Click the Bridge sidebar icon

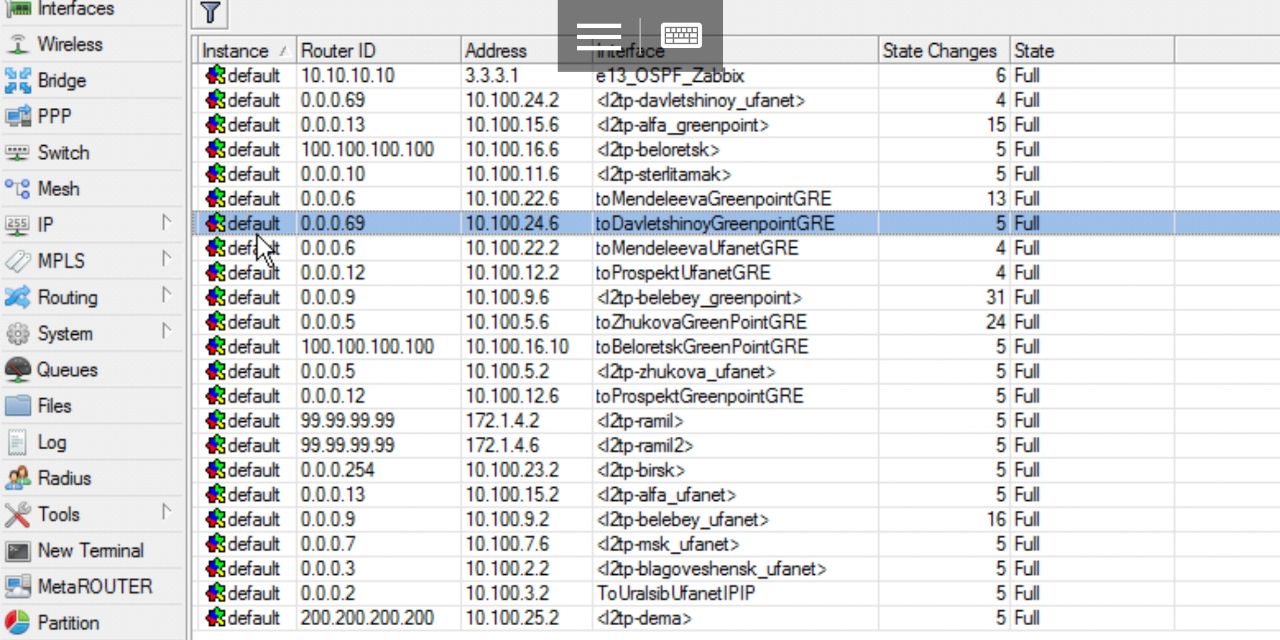pos(17,80)
